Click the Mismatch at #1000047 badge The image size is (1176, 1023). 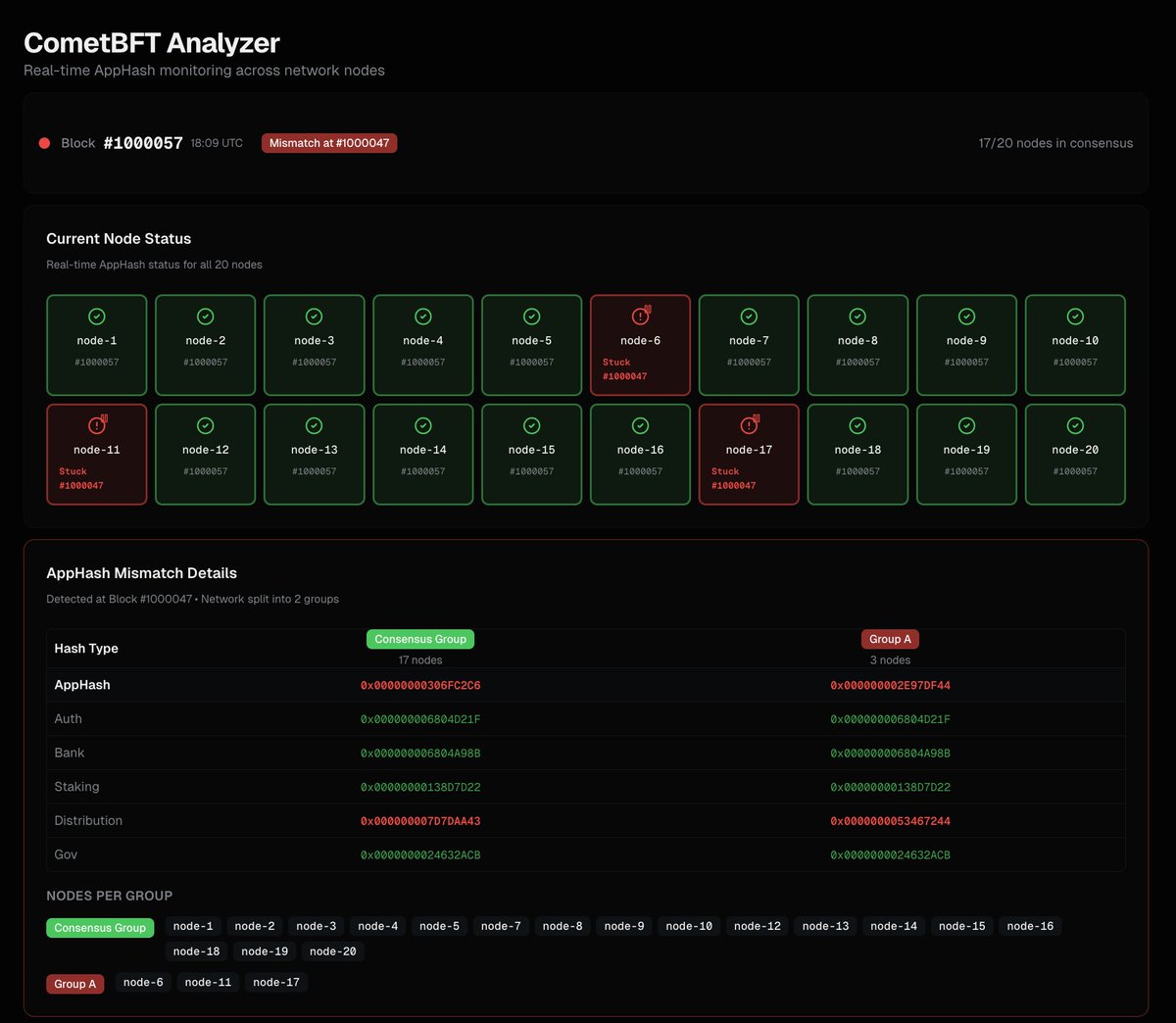click(x=329, y=143)
